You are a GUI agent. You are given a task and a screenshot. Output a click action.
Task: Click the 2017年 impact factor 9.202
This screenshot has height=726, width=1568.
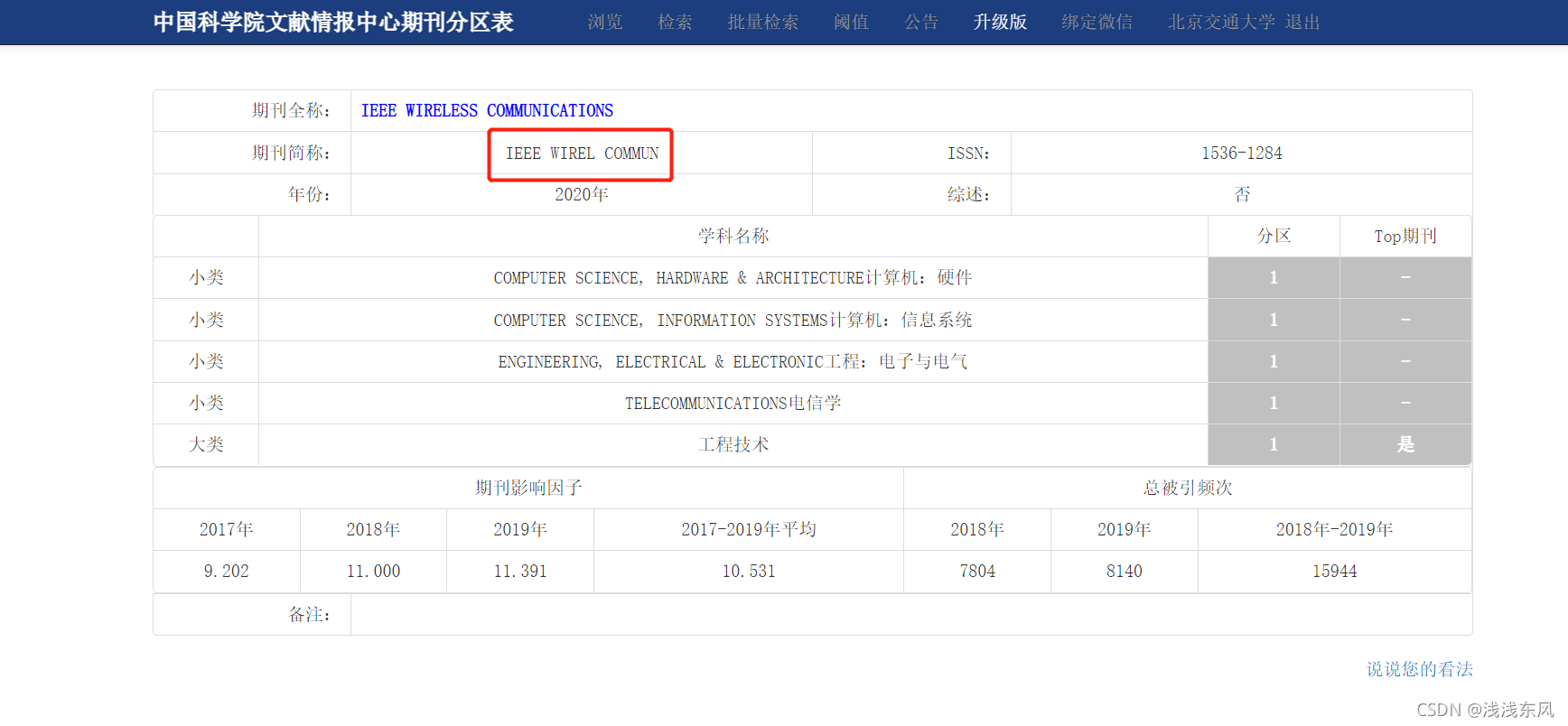click(226, 571)
